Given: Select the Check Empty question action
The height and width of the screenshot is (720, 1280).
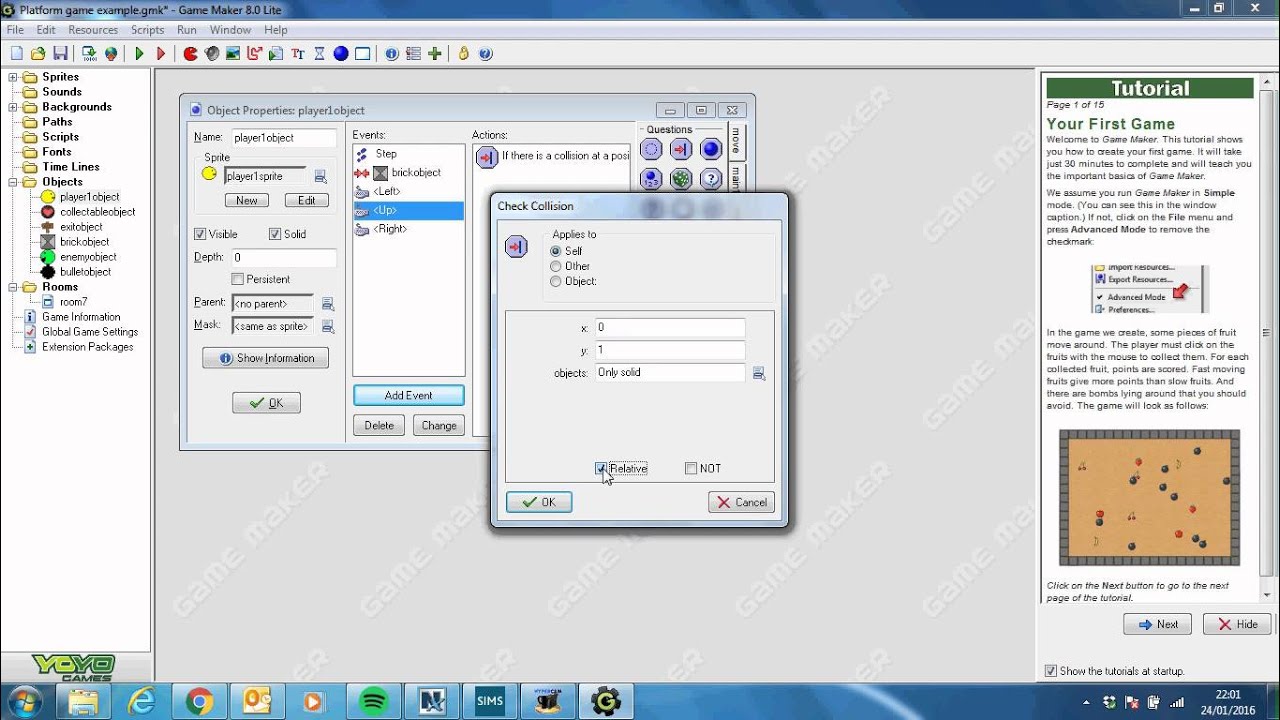Looking at the screenshot, I should [x=651, y=150].
